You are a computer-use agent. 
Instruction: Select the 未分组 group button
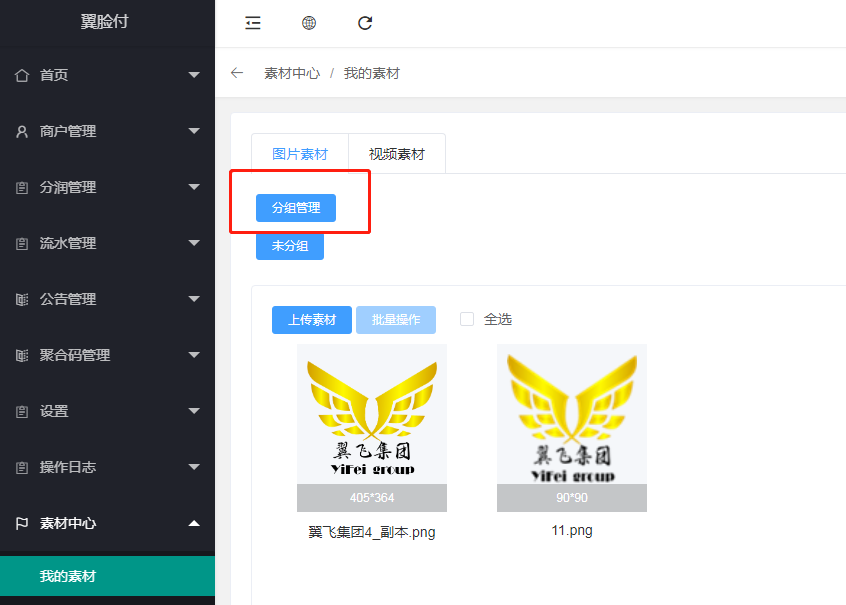click(290, 246)
